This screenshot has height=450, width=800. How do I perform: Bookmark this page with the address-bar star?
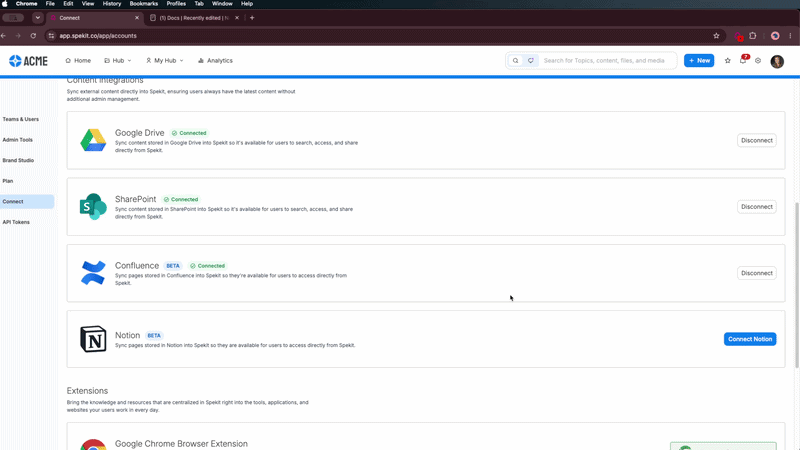point(716,36)
